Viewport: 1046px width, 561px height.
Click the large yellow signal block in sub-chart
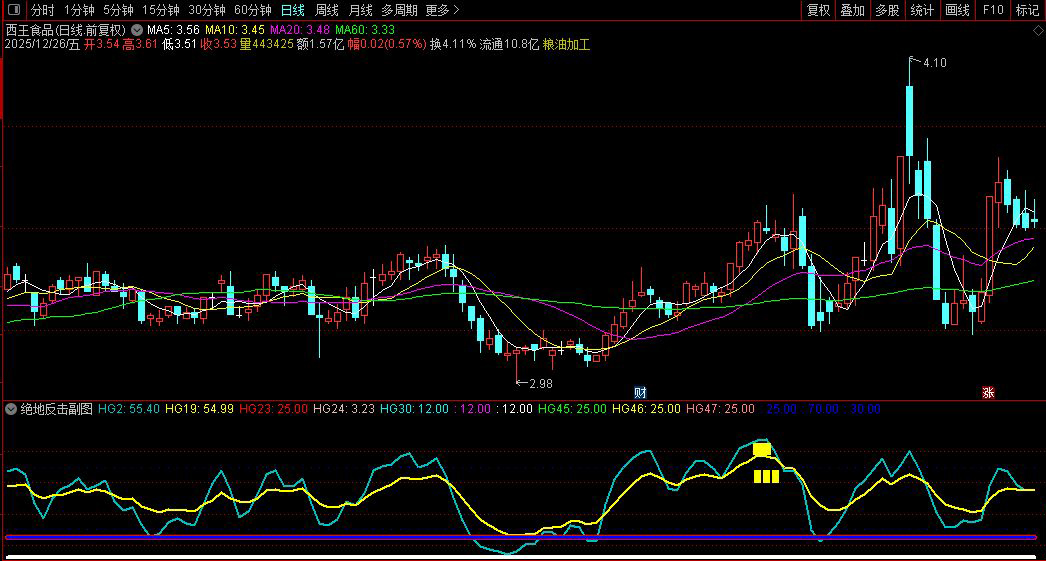coord(762,450)
